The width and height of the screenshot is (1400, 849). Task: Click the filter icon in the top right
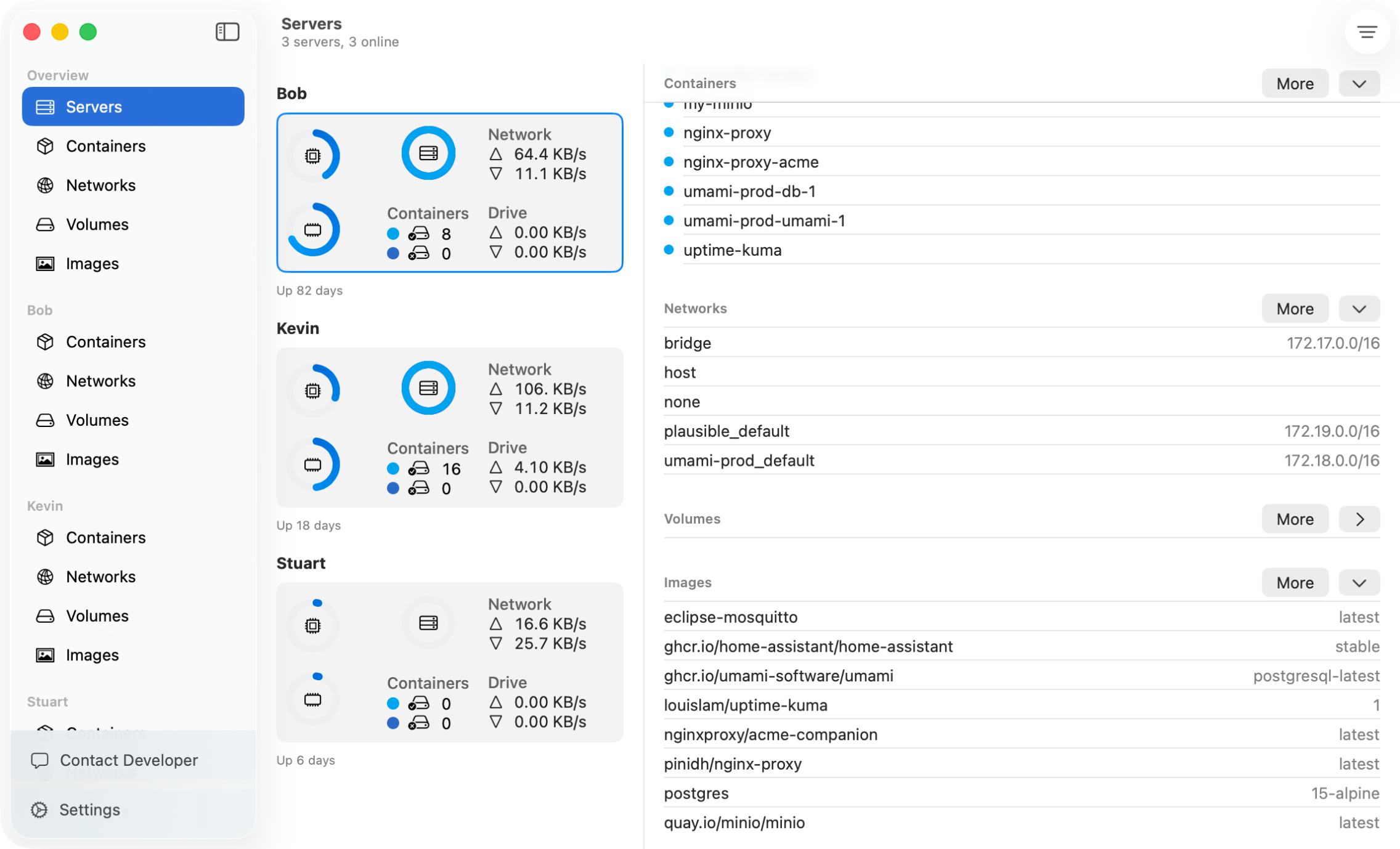point(1367,32)
